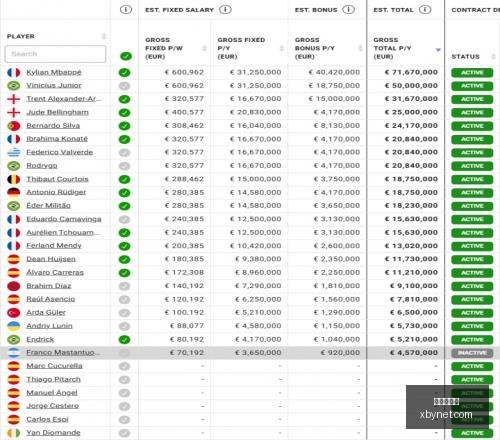Select Brahim Díaz total € 9,100,000

click(x=414, y=286)
